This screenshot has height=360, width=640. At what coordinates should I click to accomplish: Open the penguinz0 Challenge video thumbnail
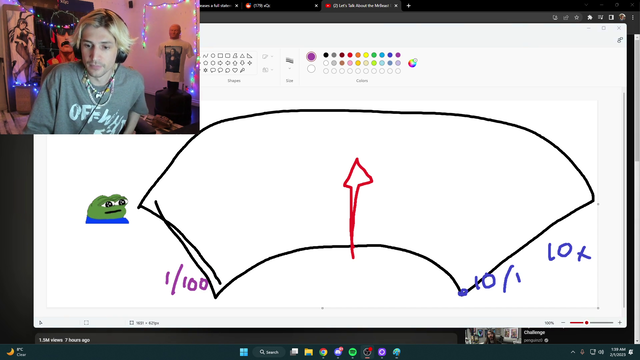point(492,336)
